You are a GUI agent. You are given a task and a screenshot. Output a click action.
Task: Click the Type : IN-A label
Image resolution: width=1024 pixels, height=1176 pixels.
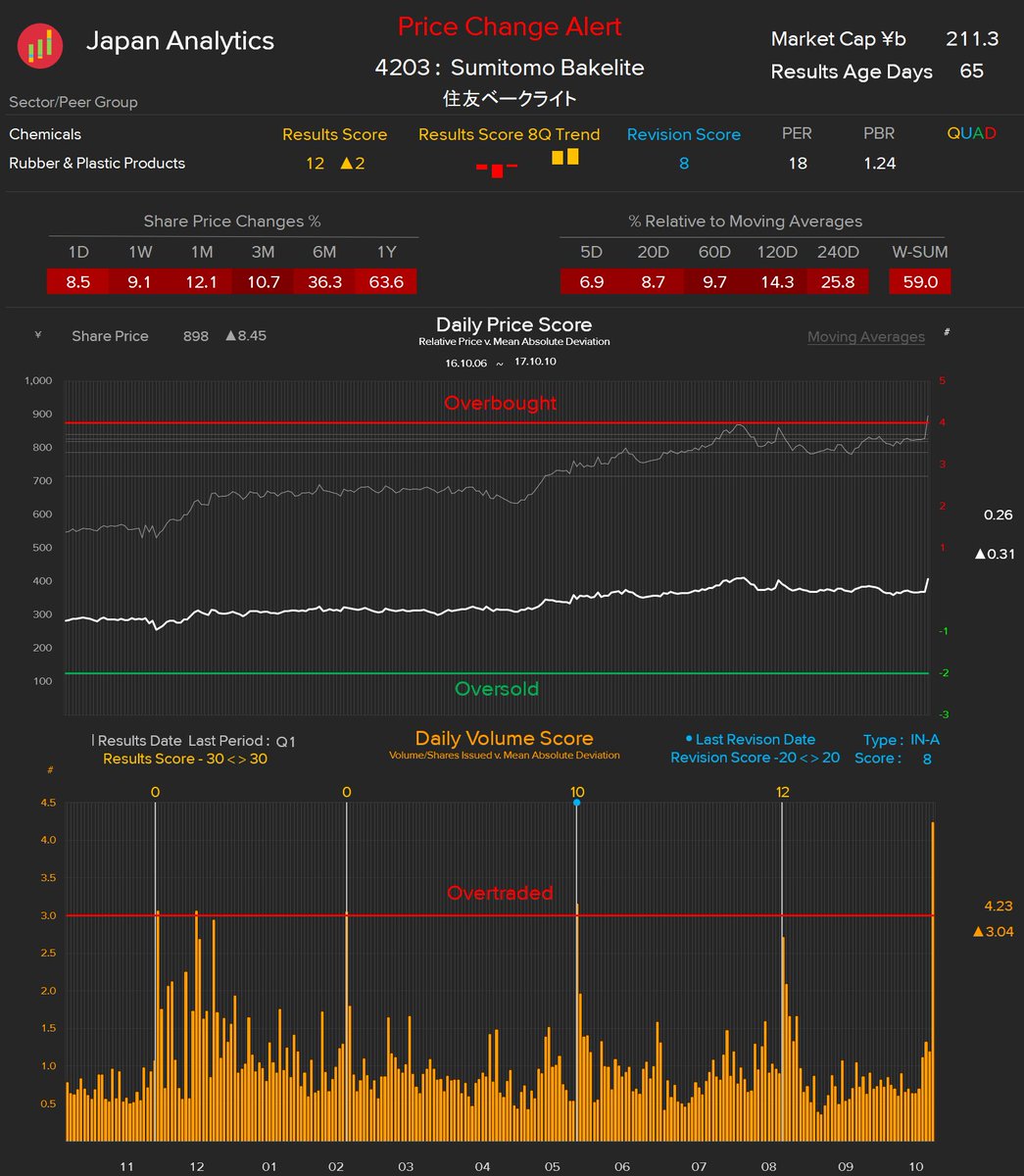tap(902, 740)
